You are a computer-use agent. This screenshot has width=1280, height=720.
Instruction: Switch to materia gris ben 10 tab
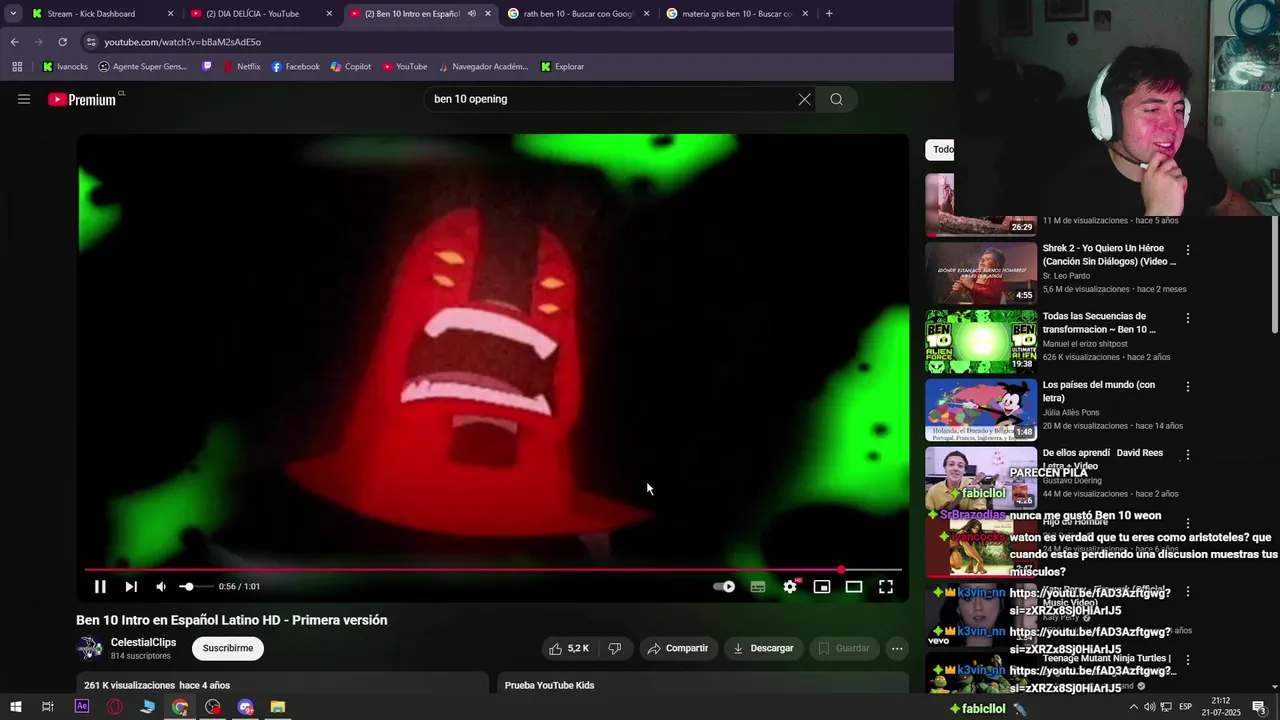click(737, 14)
